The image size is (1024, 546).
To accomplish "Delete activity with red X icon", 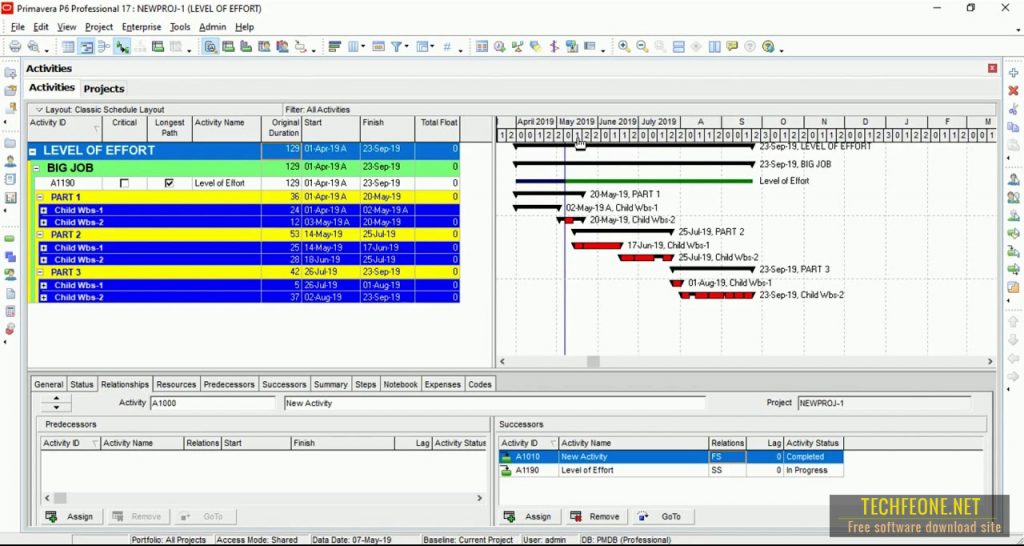I will tap(1013, 91).
